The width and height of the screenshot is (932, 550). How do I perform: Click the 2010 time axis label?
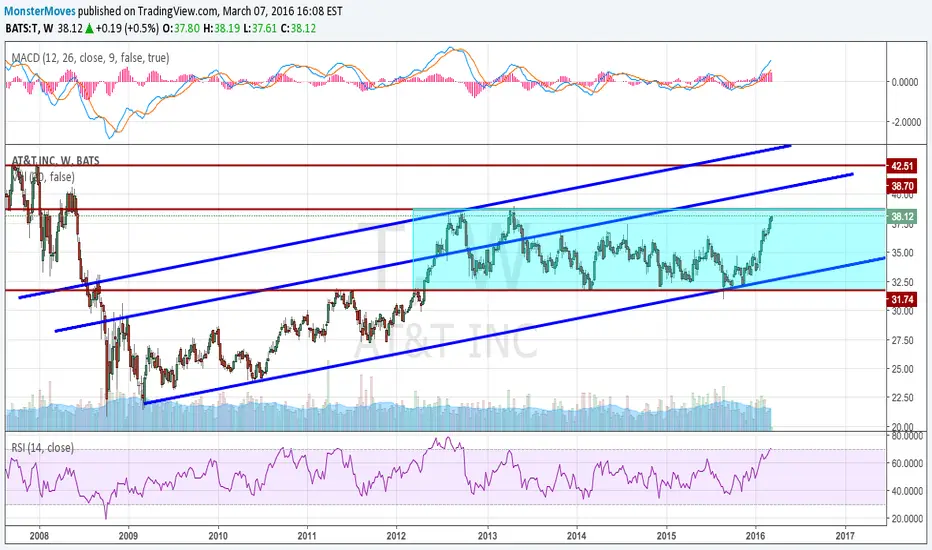coord(218,536)
